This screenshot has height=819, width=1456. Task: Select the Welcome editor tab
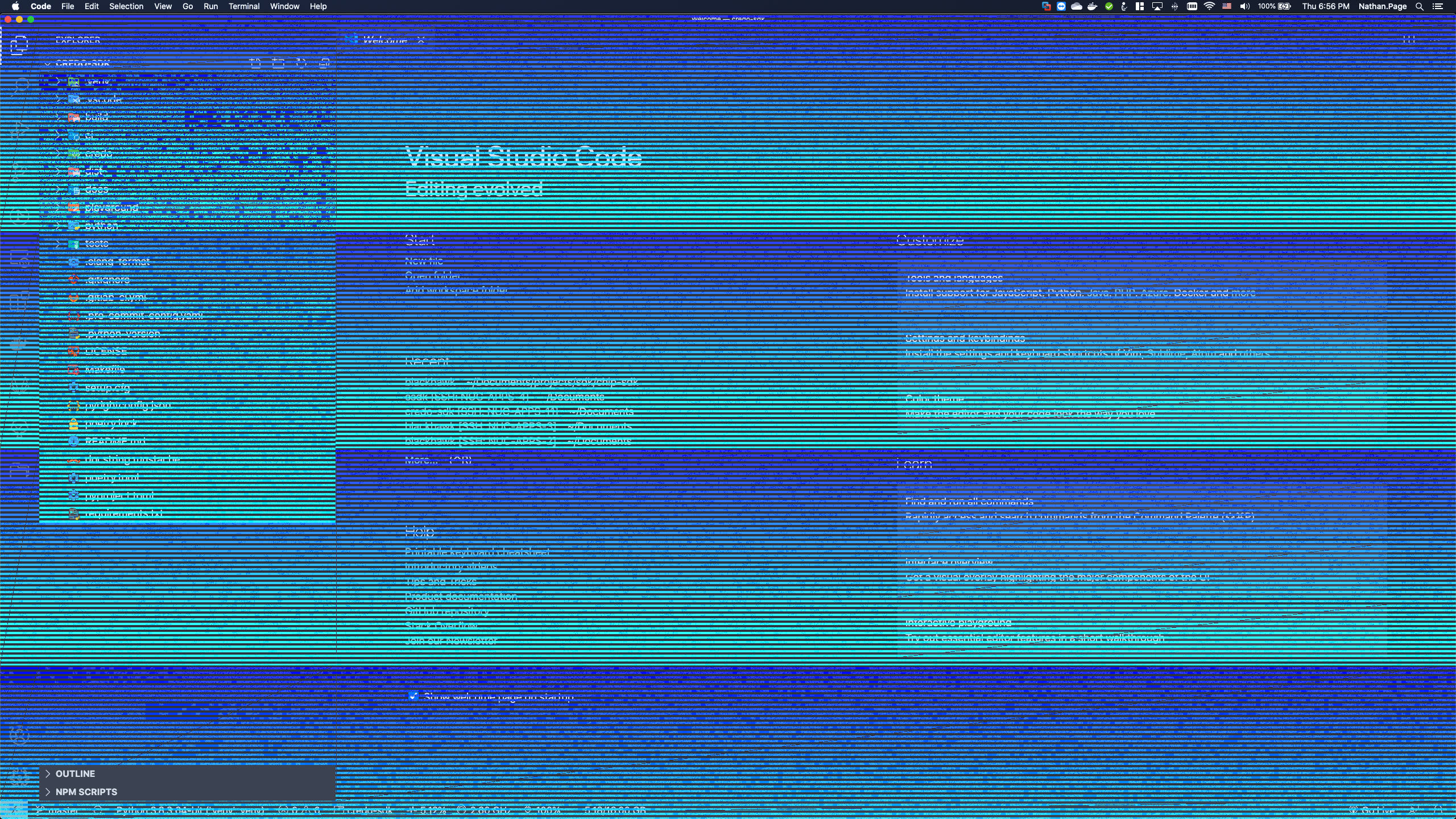tap(385, 40)
